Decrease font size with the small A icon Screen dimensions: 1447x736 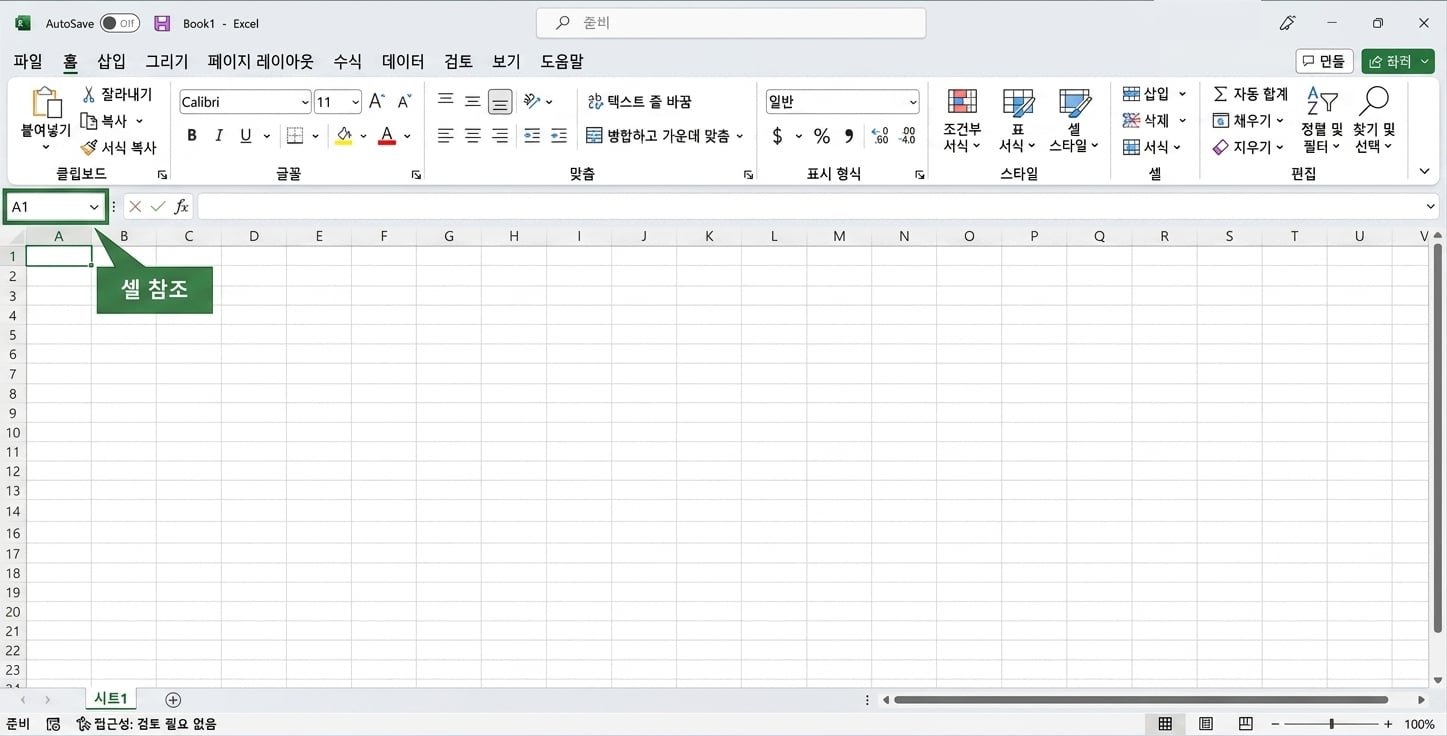[x=404, y=101]
